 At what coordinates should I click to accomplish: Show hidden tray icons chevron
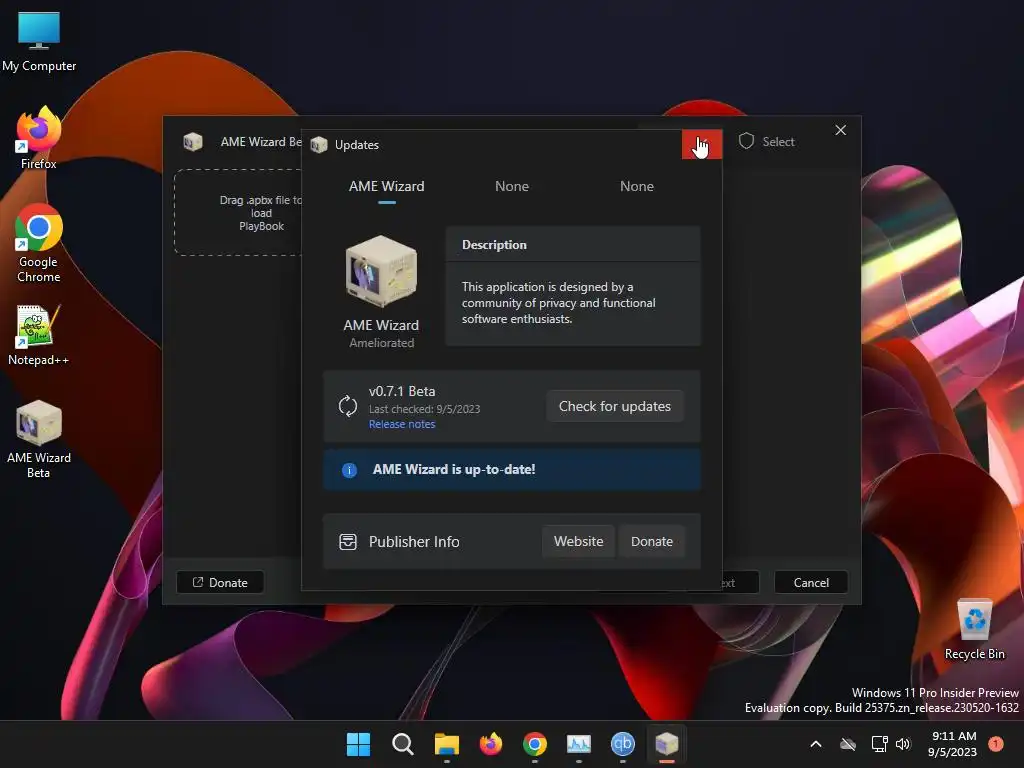816,744
